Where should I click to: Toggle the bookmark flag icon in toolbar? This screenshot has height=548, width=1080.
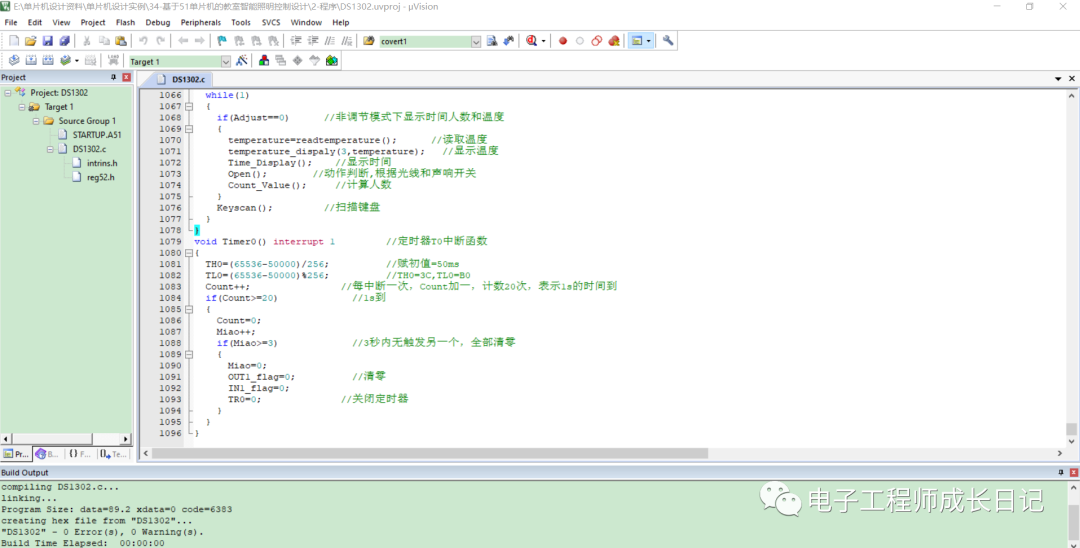click(x=221, y=41)
